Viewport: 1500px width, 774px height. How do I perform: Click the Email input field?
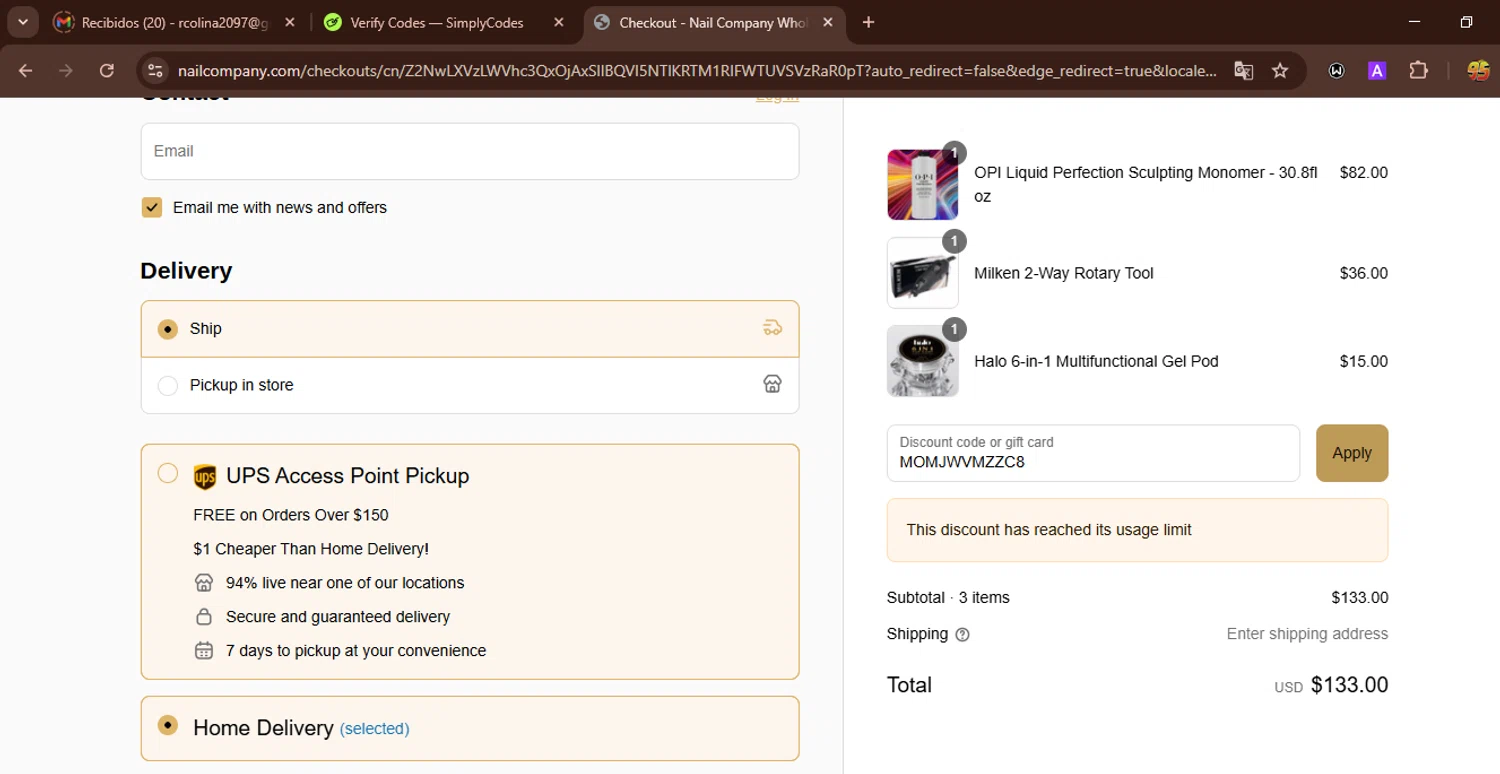470,151
